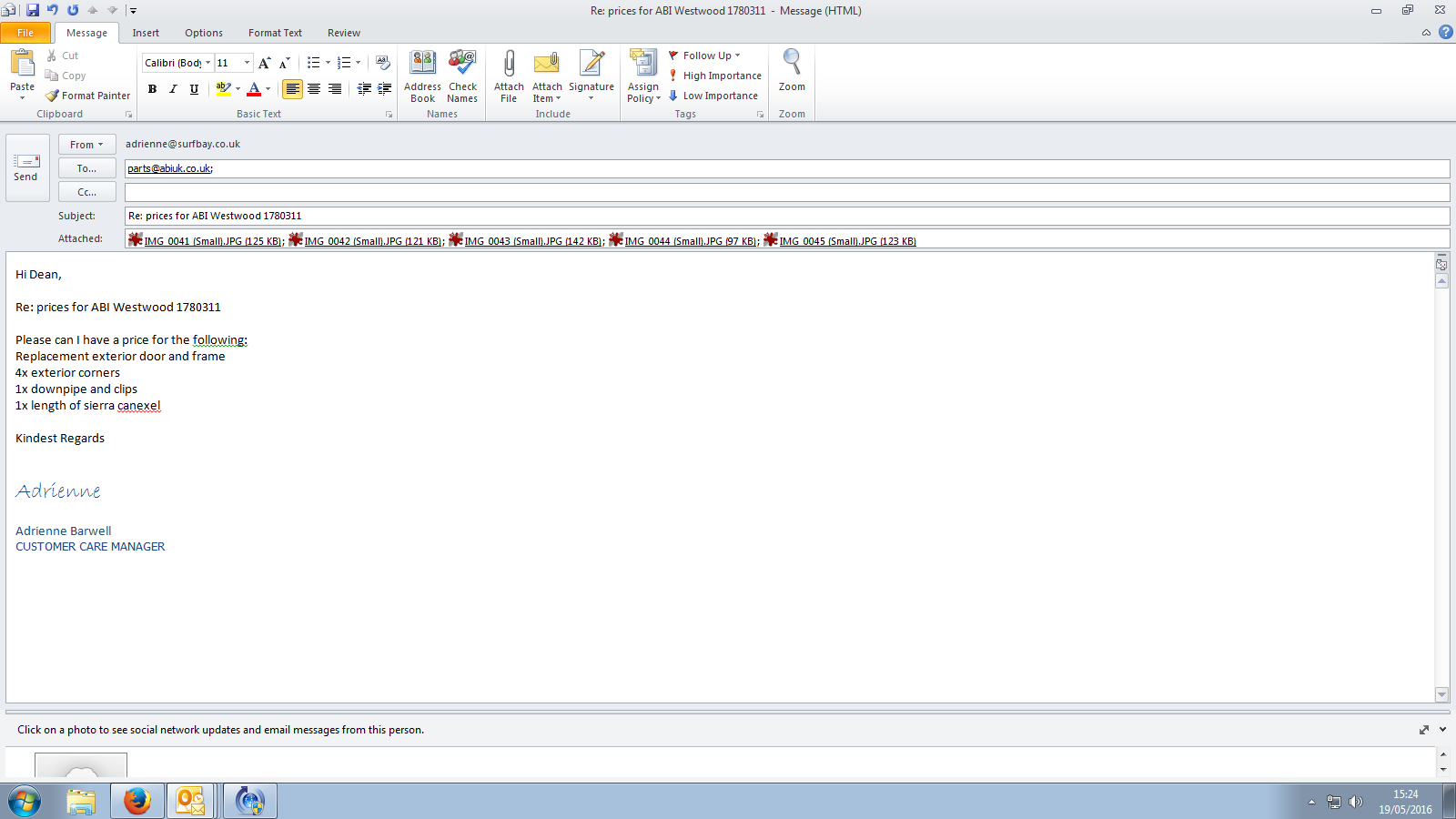This screenshot has width=1456, height=819.
Task: Launch Firefox from the taskbar
Action: click(137, 802)
